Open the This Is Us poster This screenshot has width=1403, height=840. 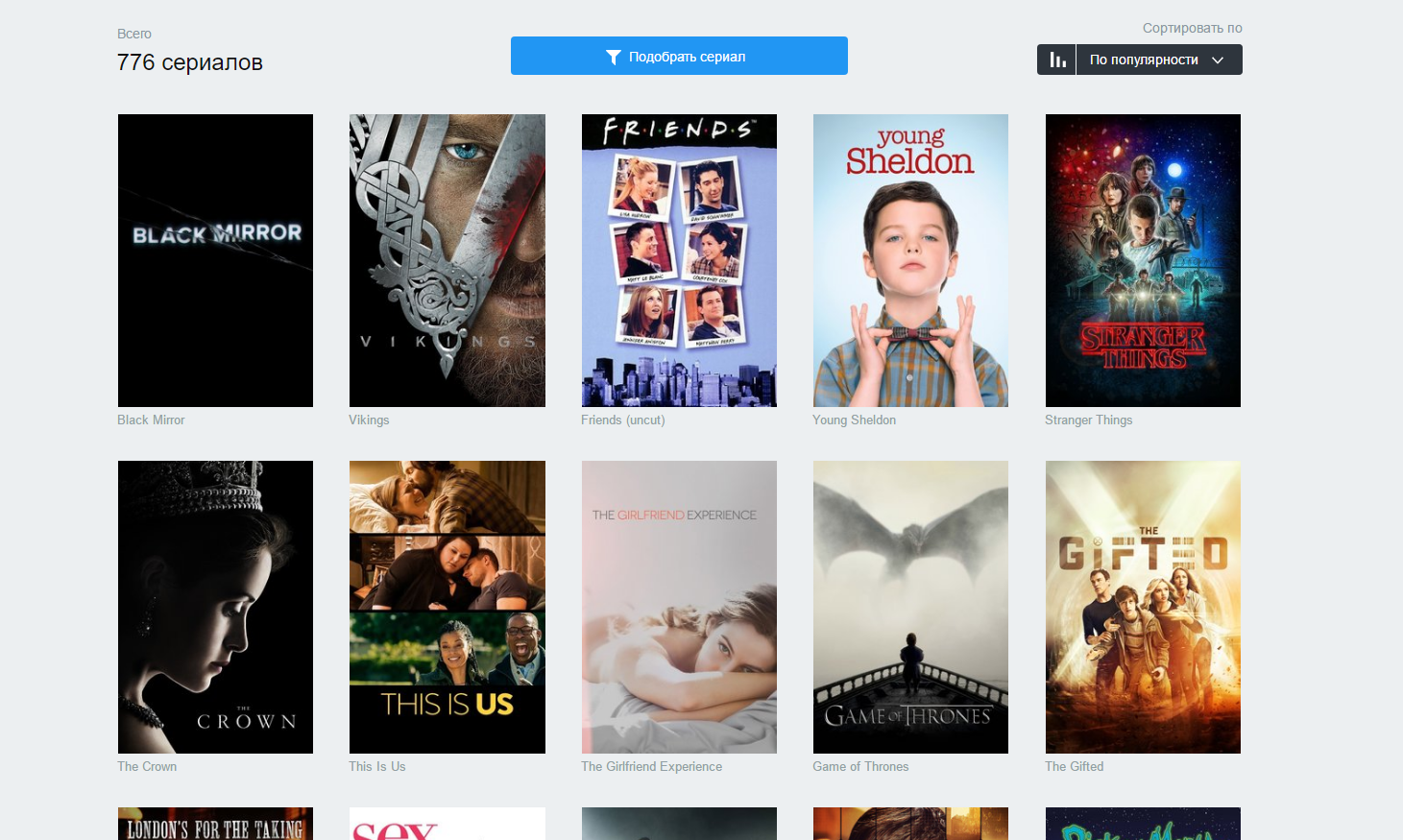pos(448,607)
